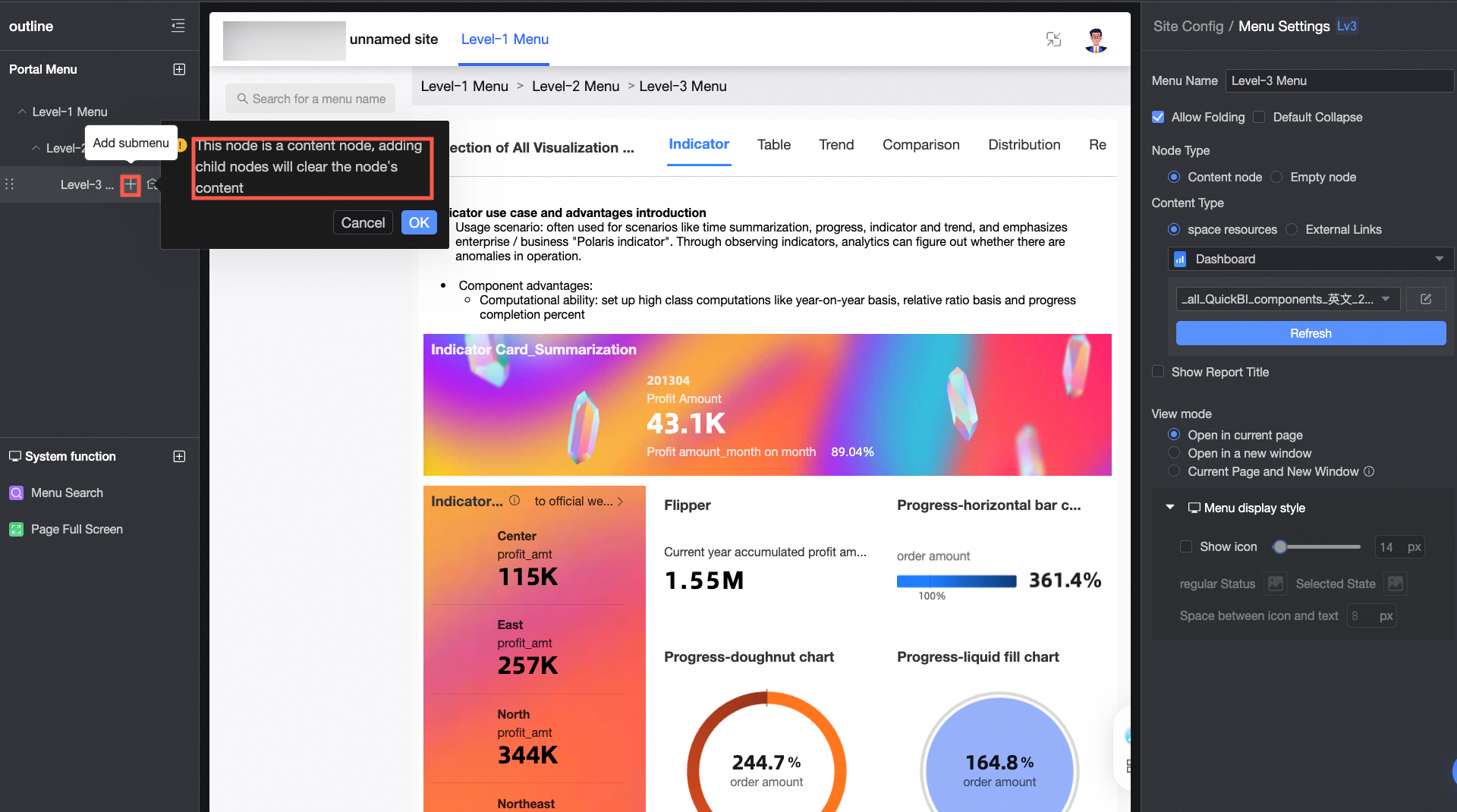Viewport: 1457px width, 812px height.
Task: Click the blue Refresh button
Action: pos(1311,333)
